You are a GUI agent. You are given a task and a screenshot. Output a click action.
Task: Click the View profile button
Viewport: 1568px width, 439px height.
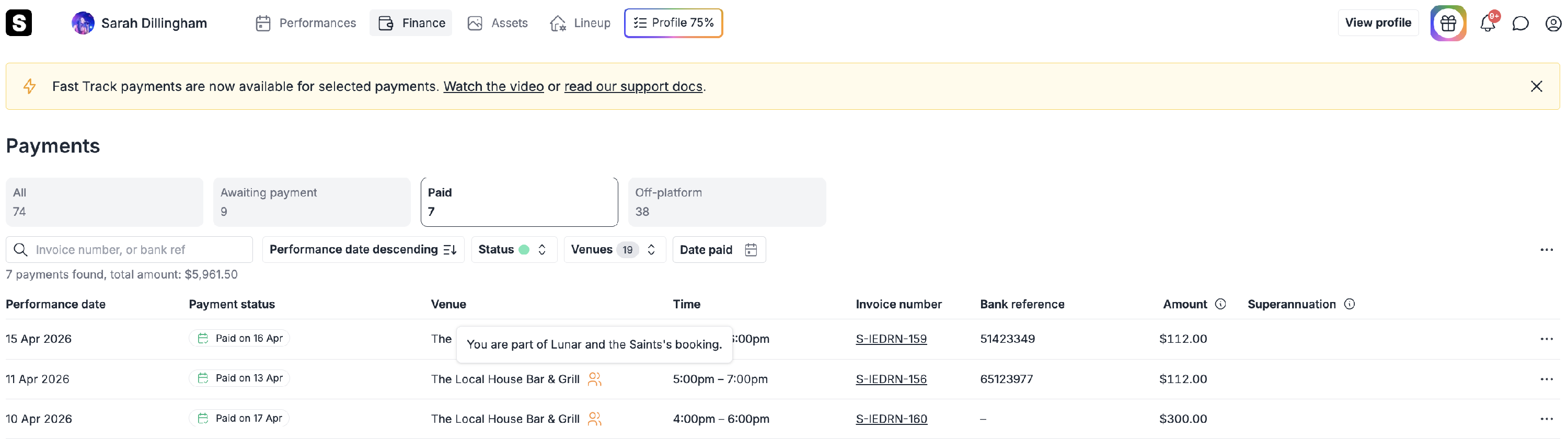[x=1377, y=23]
